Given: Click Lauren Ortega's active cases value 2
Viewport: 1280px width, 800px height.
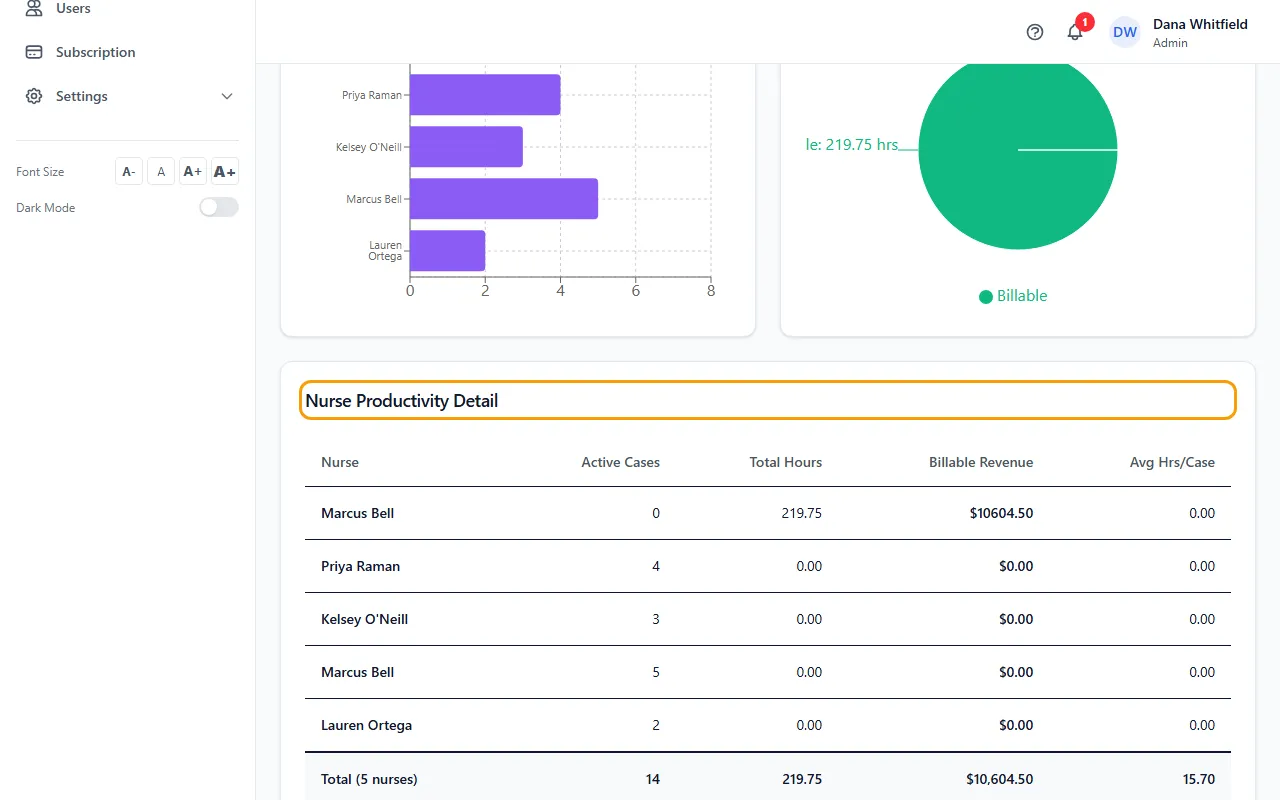Looking at the screenshot, I should [656, 725].
